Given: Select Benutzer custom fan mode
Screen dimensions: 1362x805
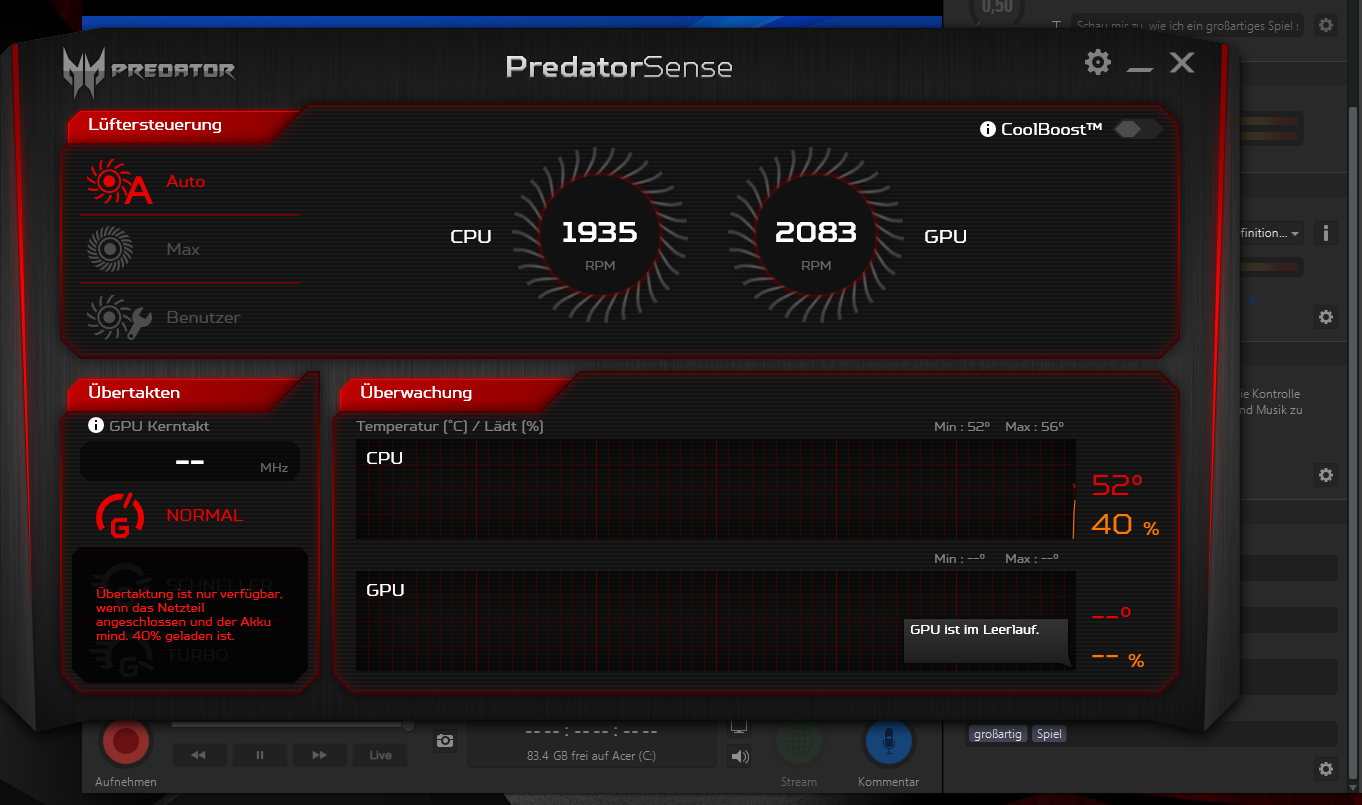Looking at the screenshot, I should tap(203, 318).
